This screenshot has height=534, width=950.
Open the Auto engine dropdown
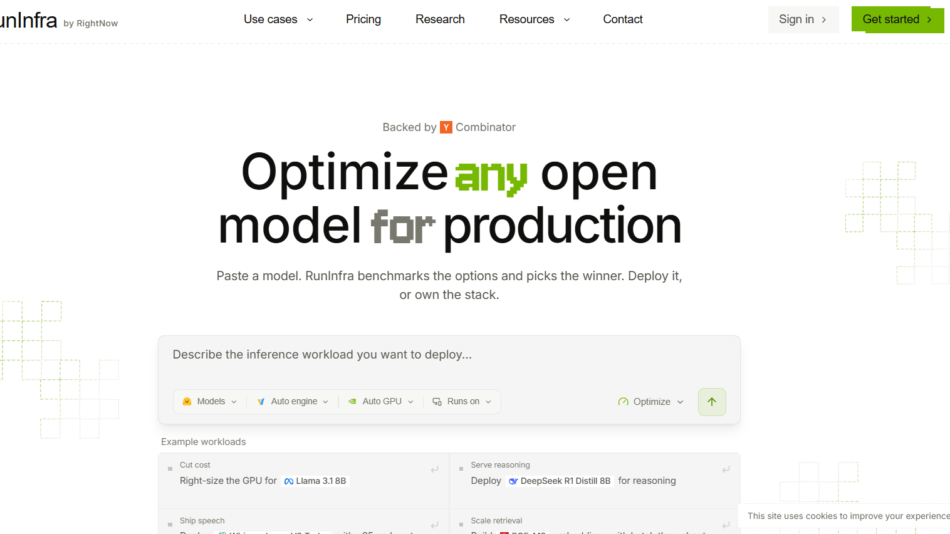(293, 401)
